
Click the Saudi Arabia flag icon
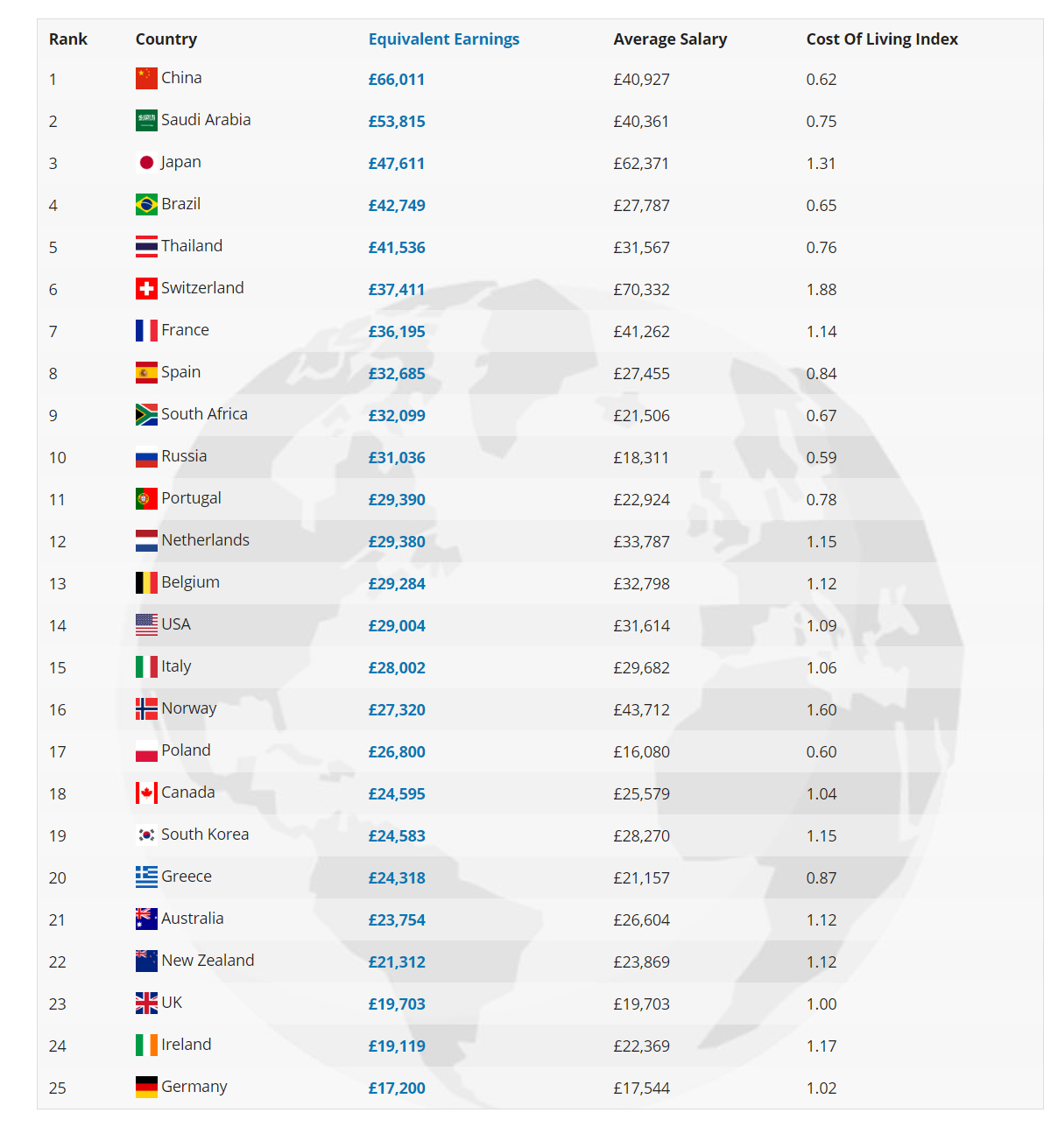click(x=146, y=120)
